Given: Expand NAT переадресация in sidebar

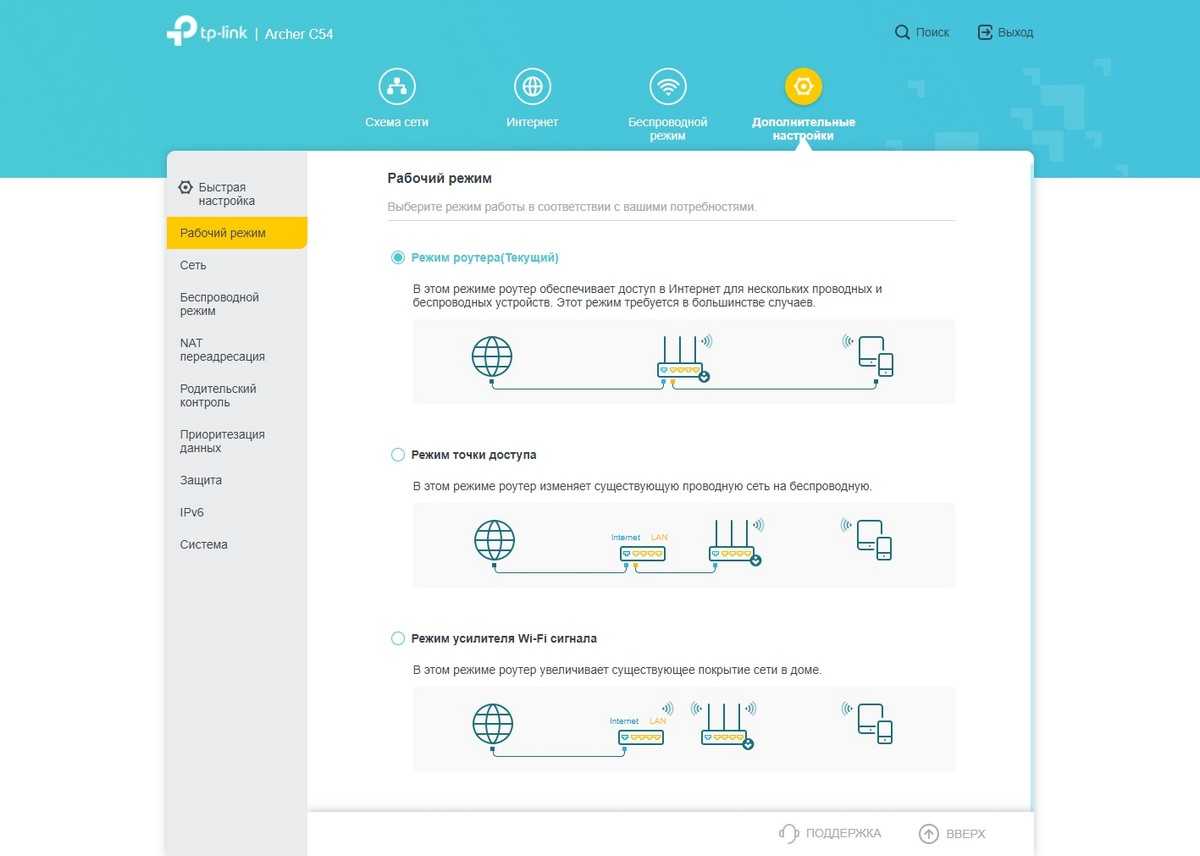Looking at the screenshot, I should (x=222, y=350).
